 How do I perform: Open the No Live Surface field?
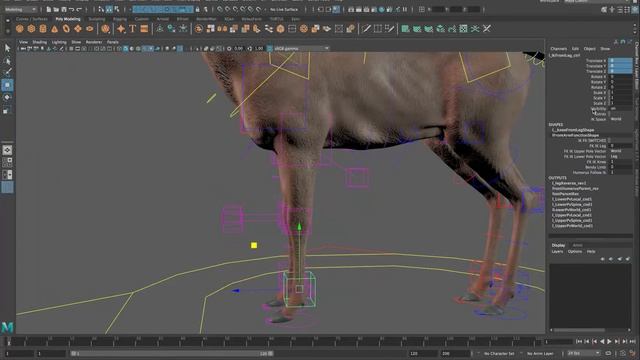[x=284, y=9]
